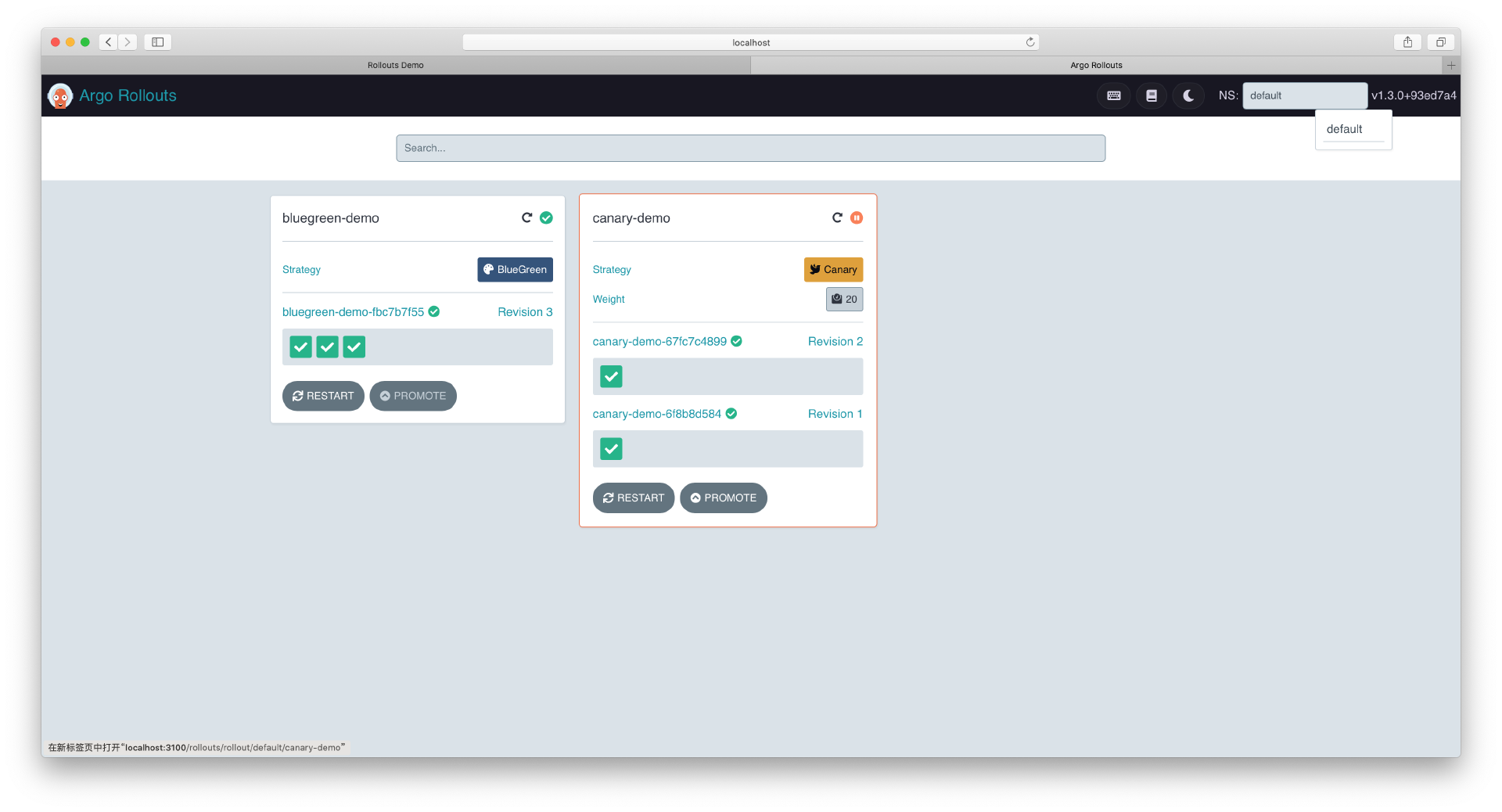Image resolution: width=1502 pixels, height=812 pixels.
Task: Click the NS namespace input field
Action: click(x=1305, y=95)
